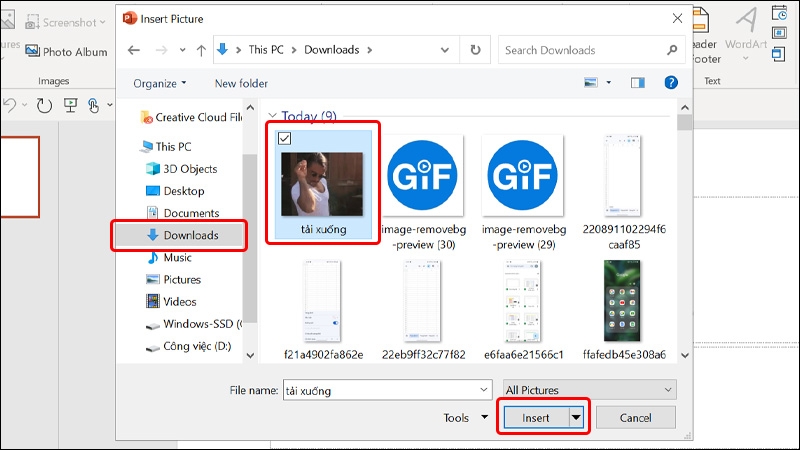Open Videos folder in sidebar
The height and width of the screenshot is (450, 800).
(171, 302)
